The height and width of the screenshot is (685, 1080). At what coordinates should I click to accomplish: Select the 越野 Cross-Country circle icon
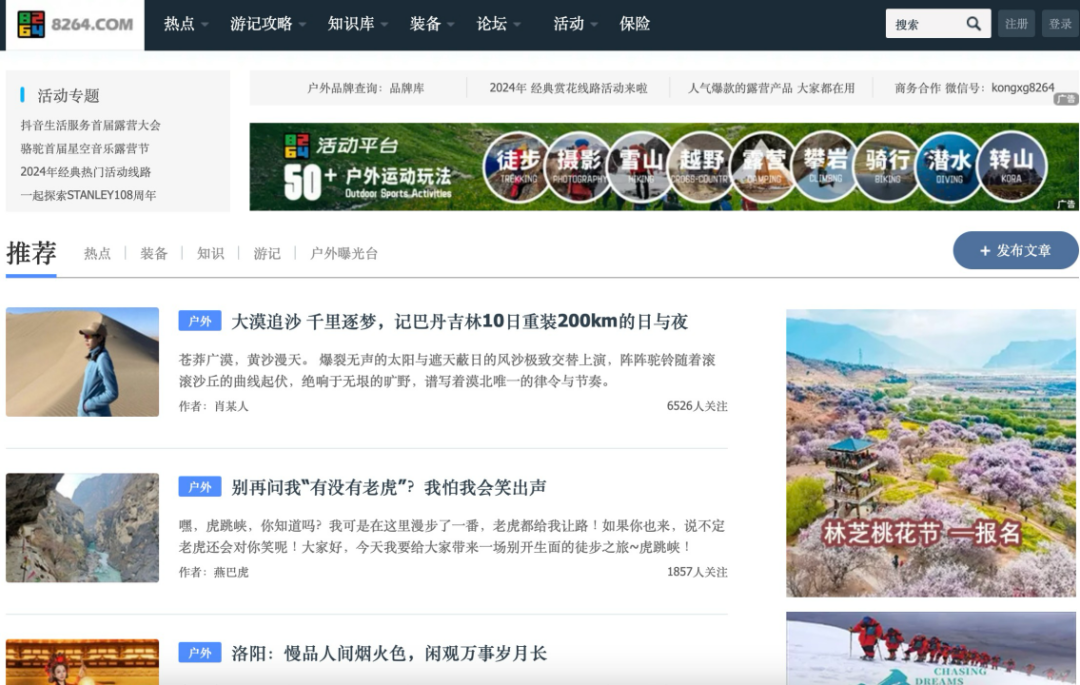702,167
